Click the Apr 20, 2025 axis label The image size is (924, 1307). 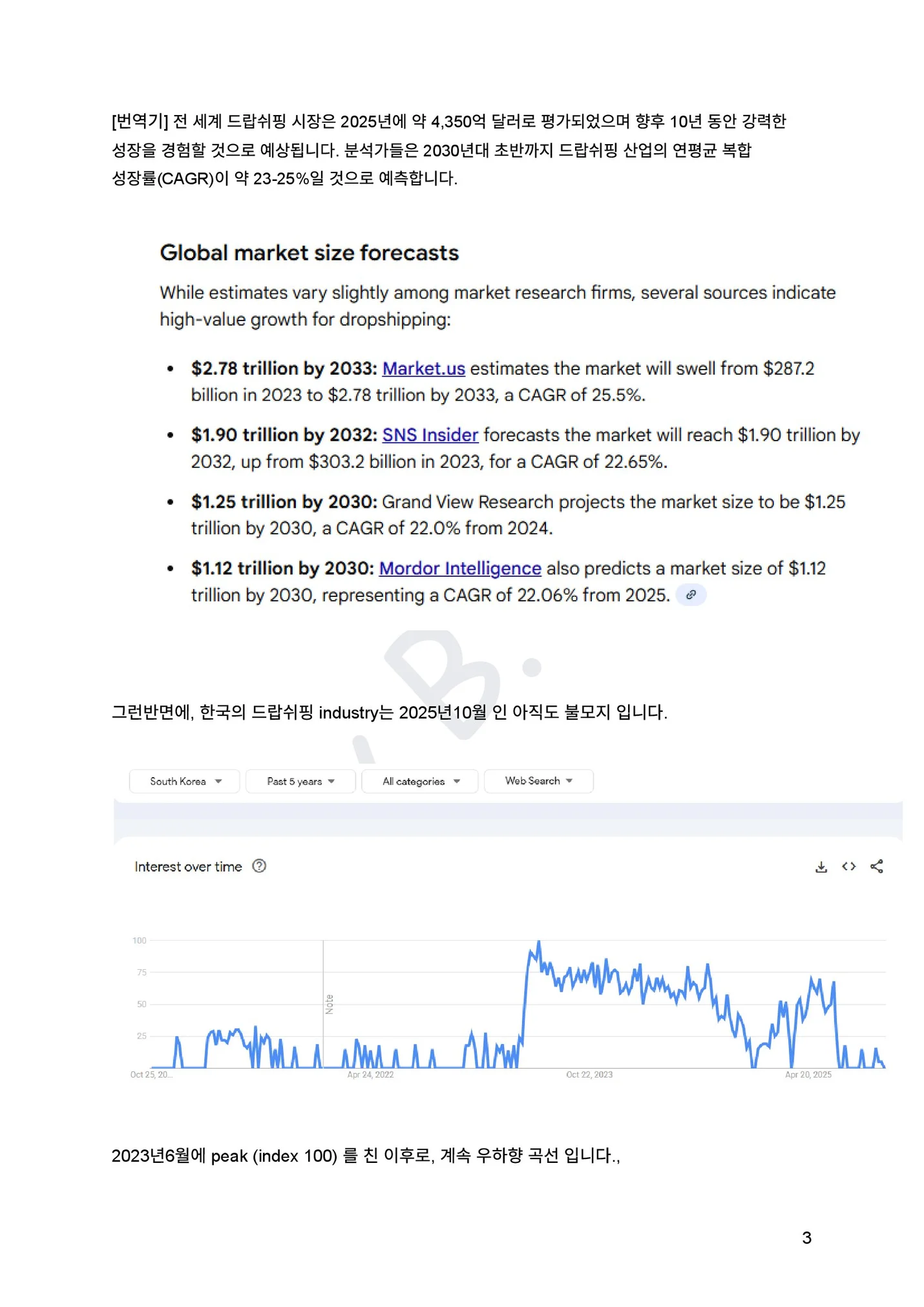pyautogui.click(x=808, y=1074)
